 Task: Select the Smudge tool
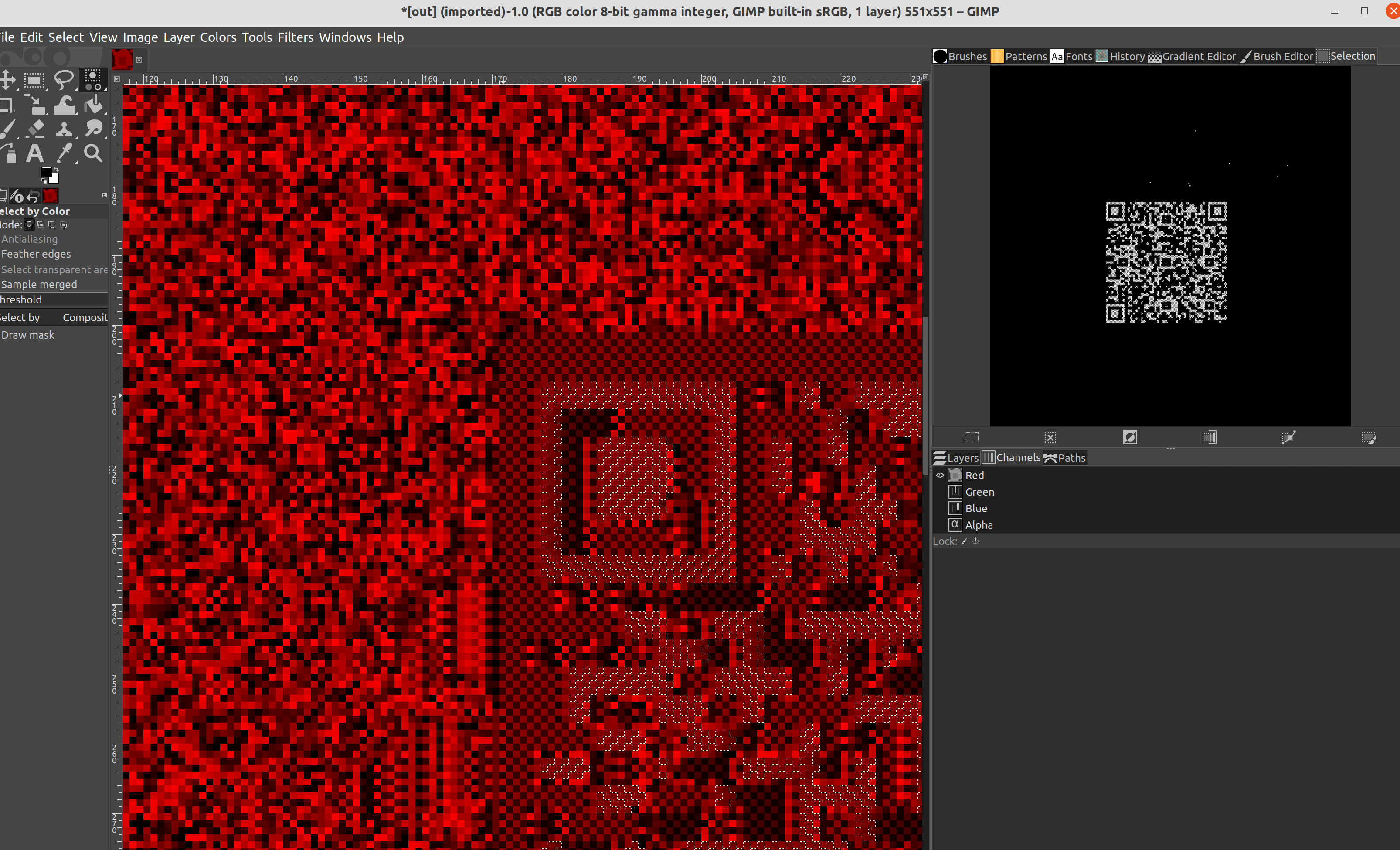click(x=94, y=129)
